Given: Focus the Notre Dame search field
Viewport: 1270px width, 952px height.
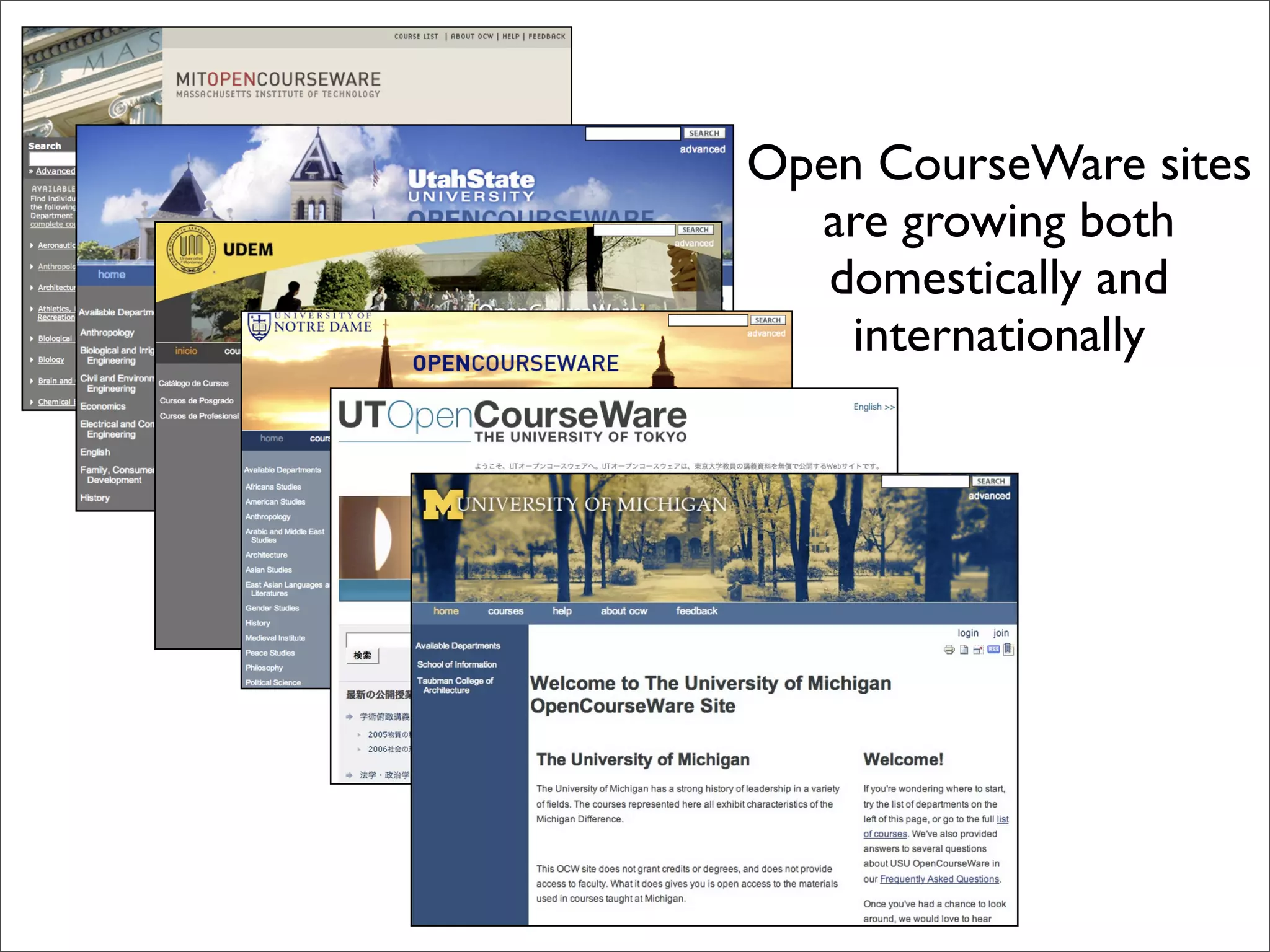Looking at the screenshot, I should (x=708, y=320).
